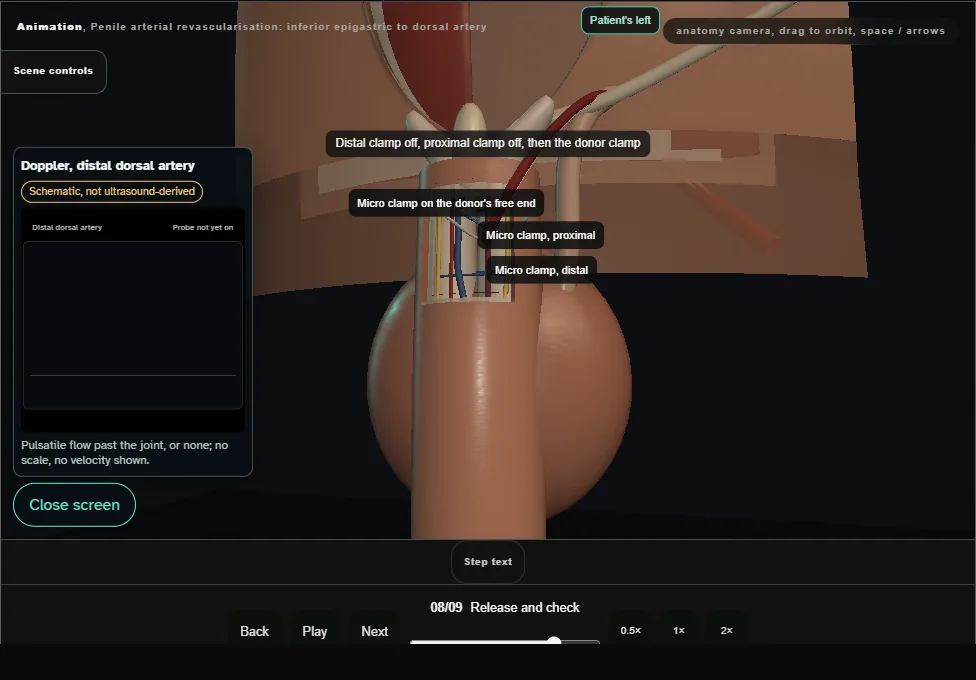Click 'Pulsatile flow past the joint' description
The width and height of the screenshot is (976, 680).
[x=124, y=453]
